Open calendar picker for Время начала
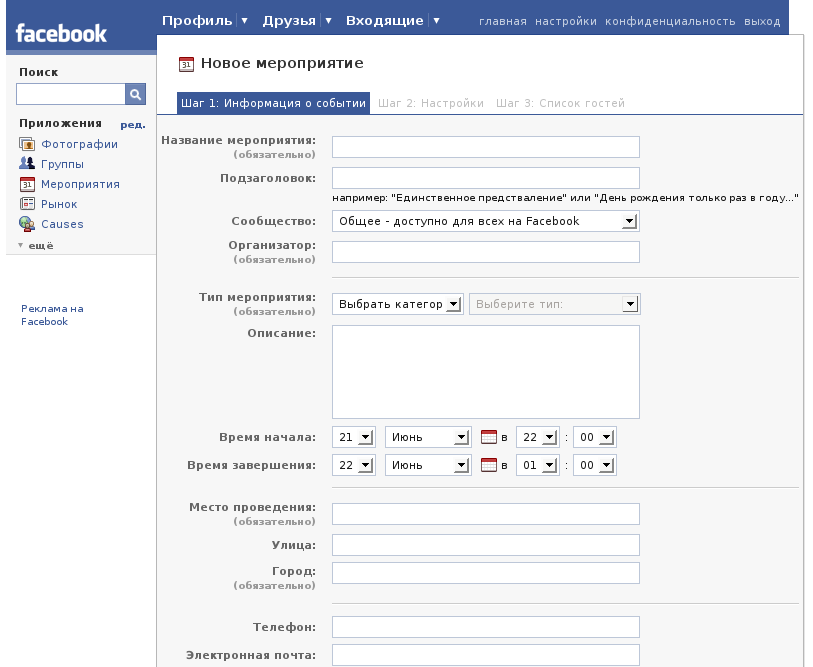This screenshot has height=667, width=813. [x=489, y=437]
